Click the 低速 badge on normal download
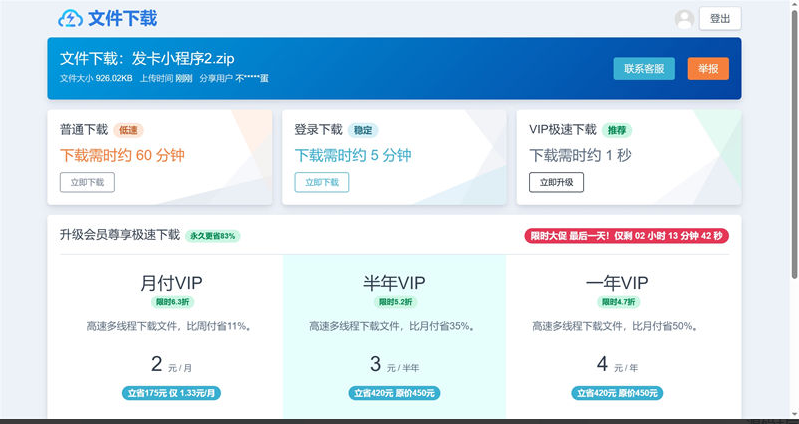The image size is (799, 424). pyautogui.click(x=128, y=130)
